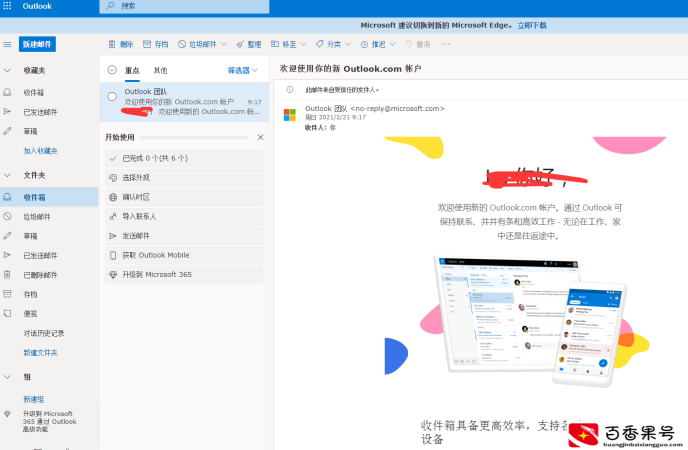Collapse the Favorites section
This screenshot has height=450, width=688.
7,70
